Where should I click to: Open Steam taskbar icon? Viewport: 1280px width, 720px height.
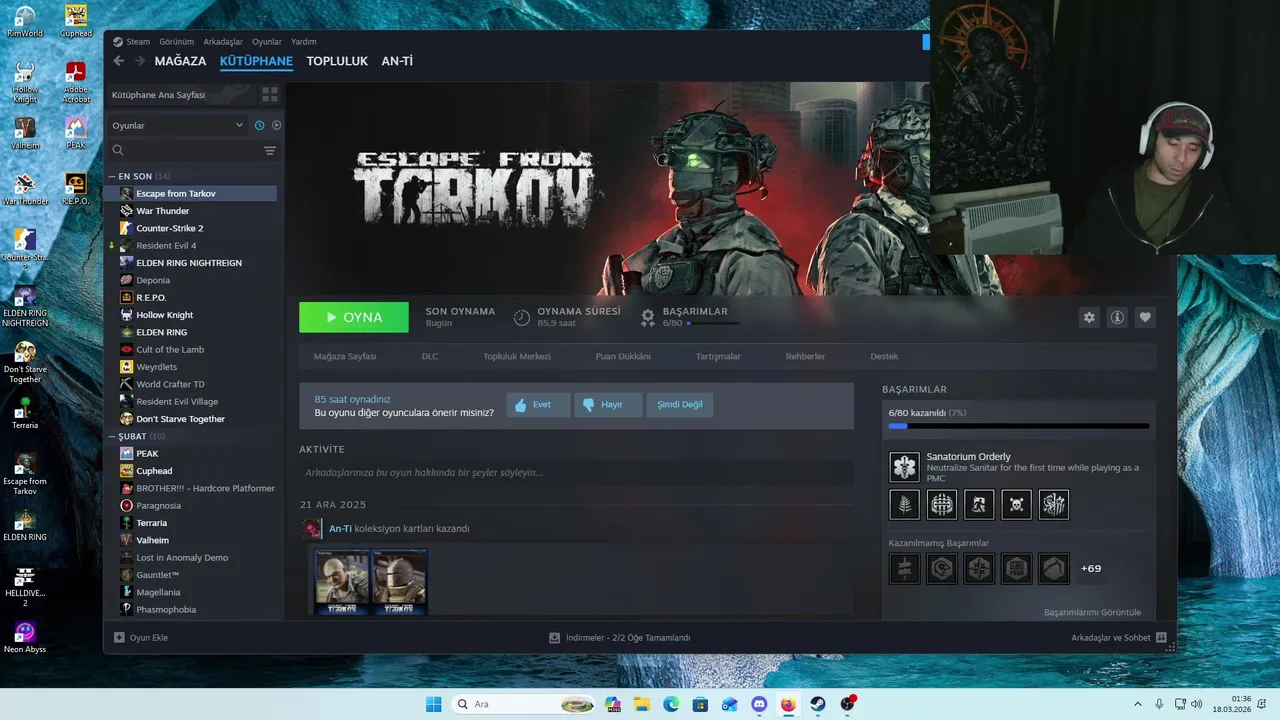tap(817, 704)
